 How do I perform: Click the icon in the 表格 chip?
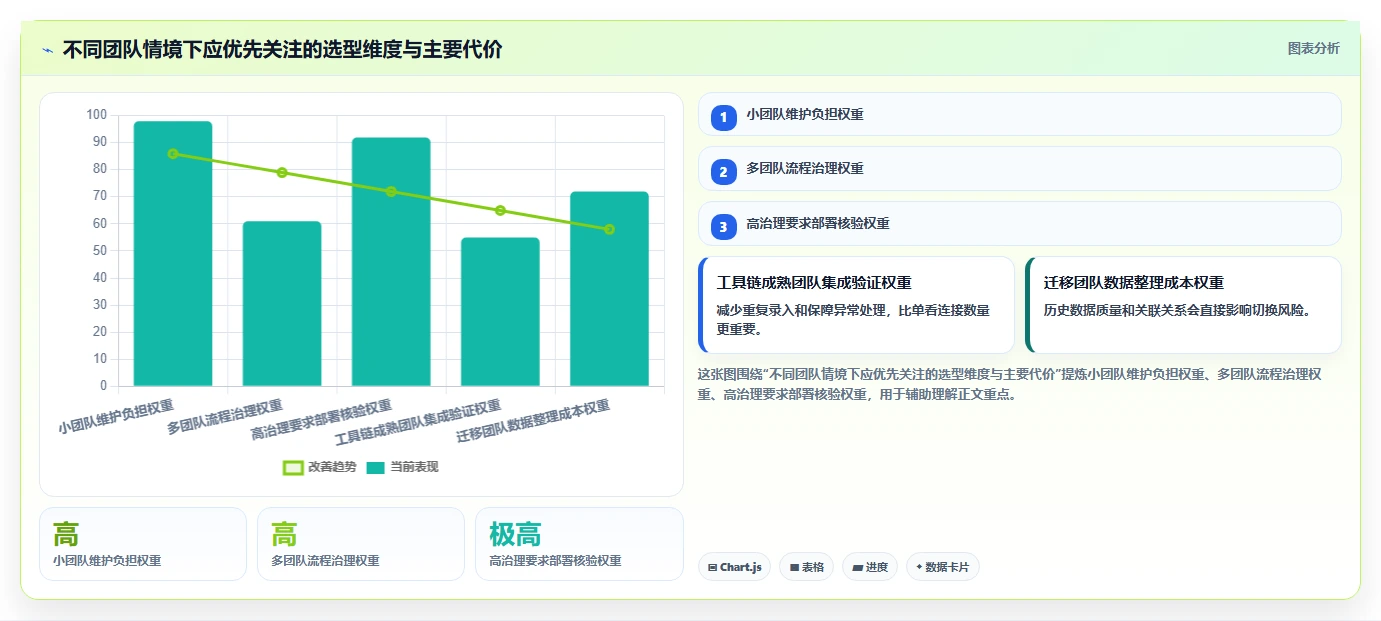click(794, 567)
